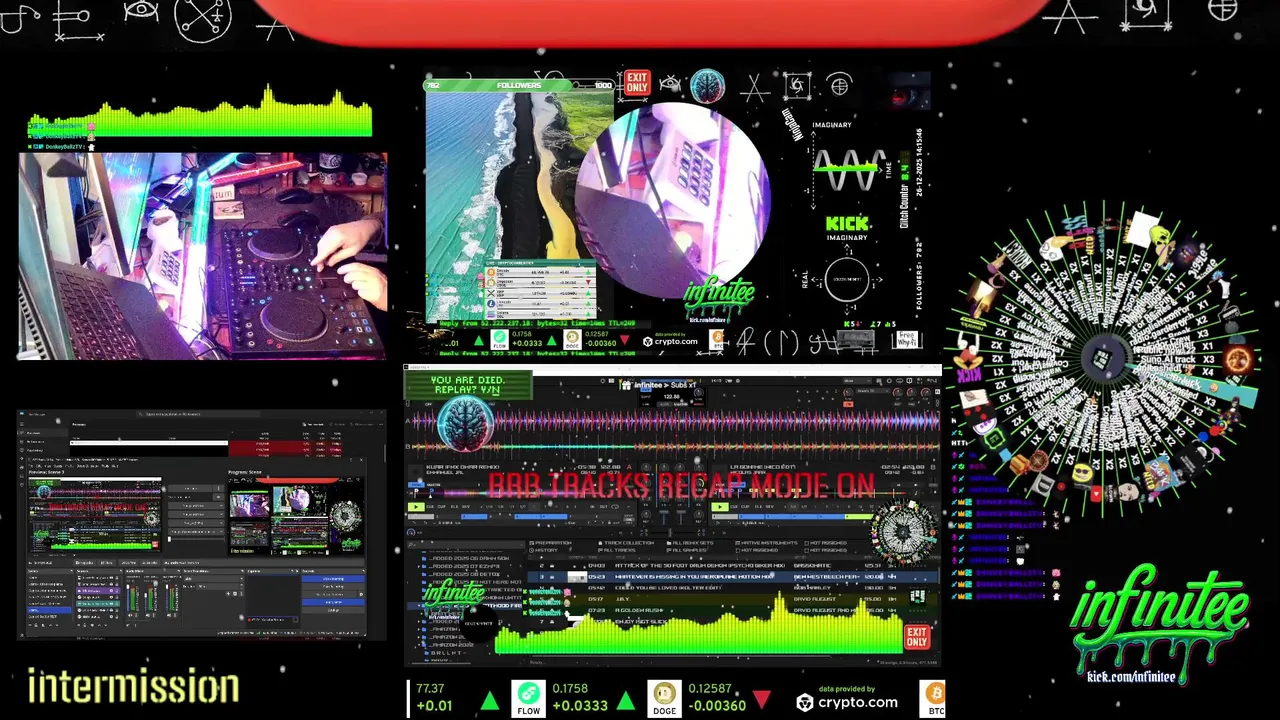The image size is (1280, 720).
Task: Click the spiral-in-square symbol in center overlay
Action: coord(797,87)
